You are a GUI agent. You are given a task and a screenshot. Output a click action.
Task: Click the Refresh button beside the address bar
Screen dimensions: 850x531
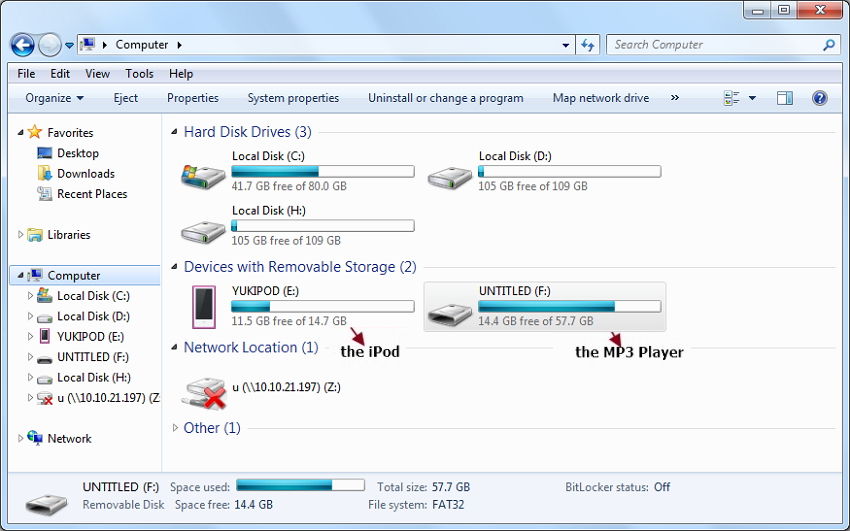[x=588, y=45]
